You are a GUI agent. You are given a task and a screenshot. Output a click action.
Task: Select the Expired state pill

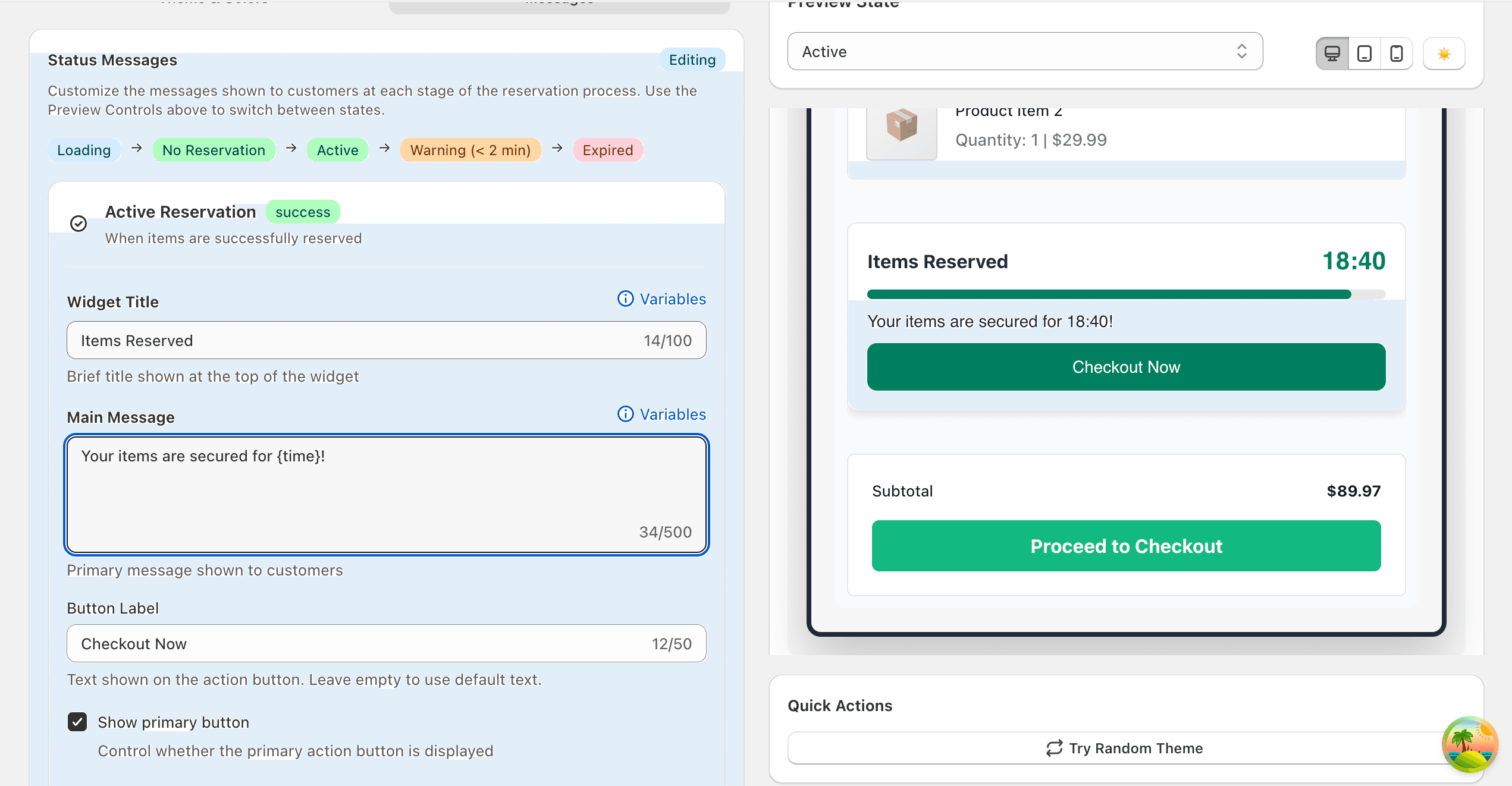607,150
